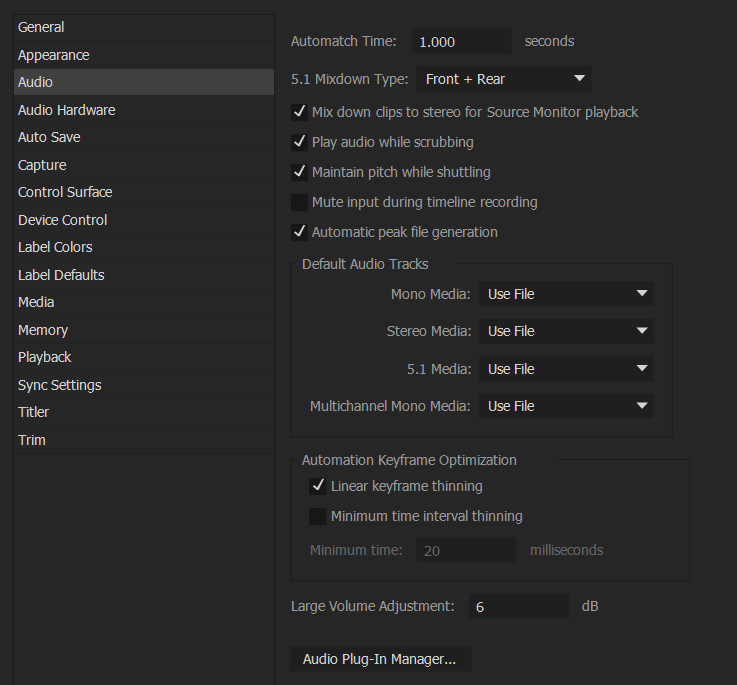The width and height of the screenshot is (737, 685).
Task: Open the 5.1 Media dropdown
Action: (566, 369)
